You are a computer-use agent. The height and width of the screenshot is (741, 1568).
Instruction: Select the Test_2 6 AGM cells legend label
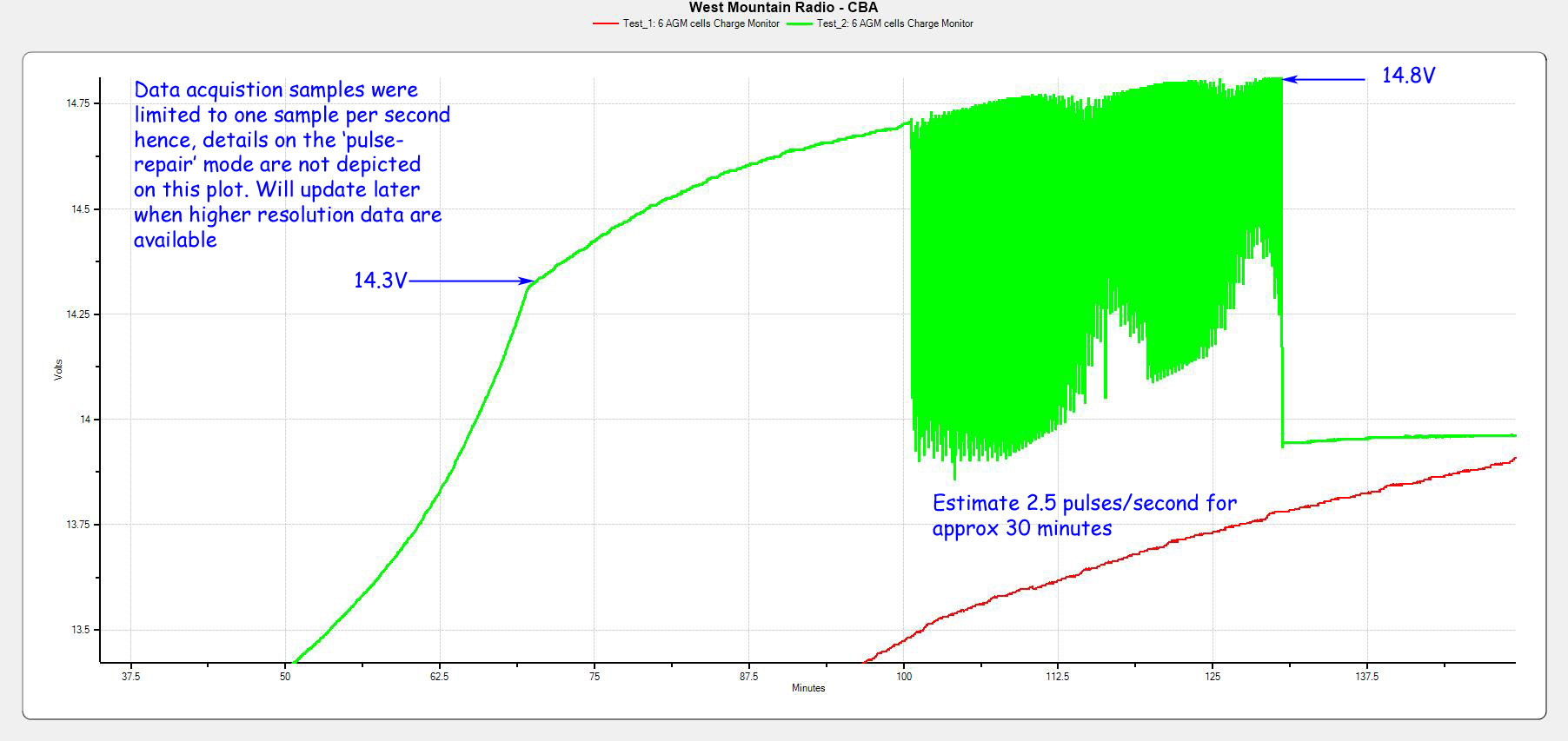pos(894,24)
